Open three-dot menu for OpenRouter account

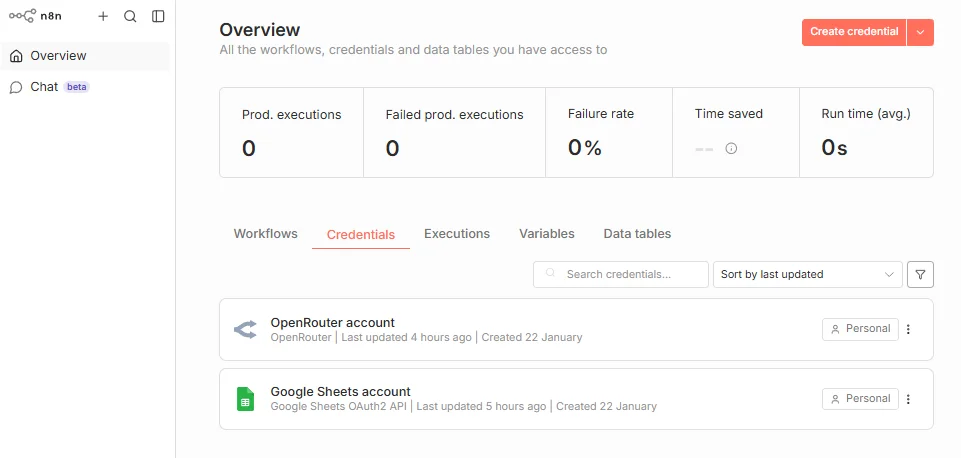click(908, 329)
